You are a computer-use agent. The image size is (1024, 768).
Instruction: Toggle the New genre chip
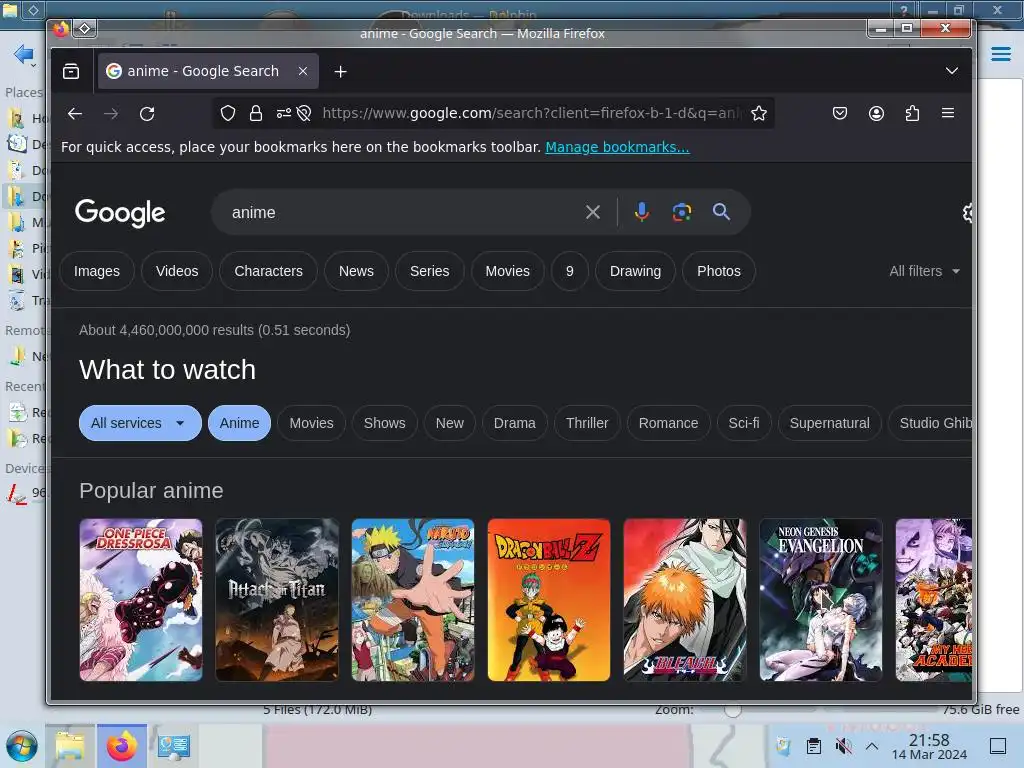pyautogui.click(x=450, y=423)
